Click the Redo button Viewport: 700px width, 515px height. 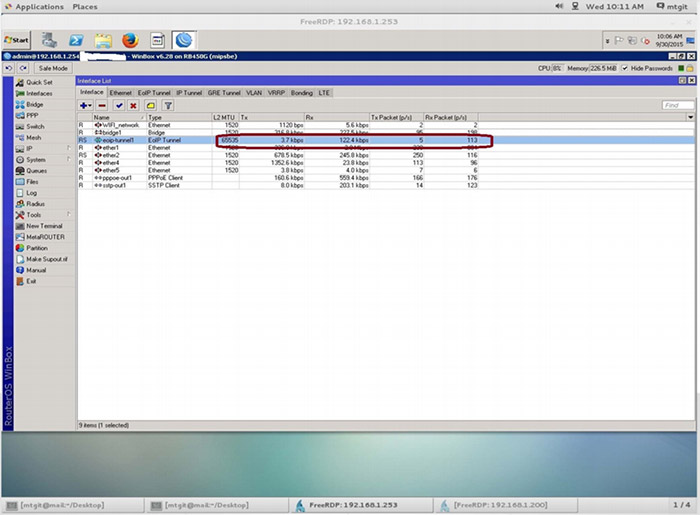point(23,68)
